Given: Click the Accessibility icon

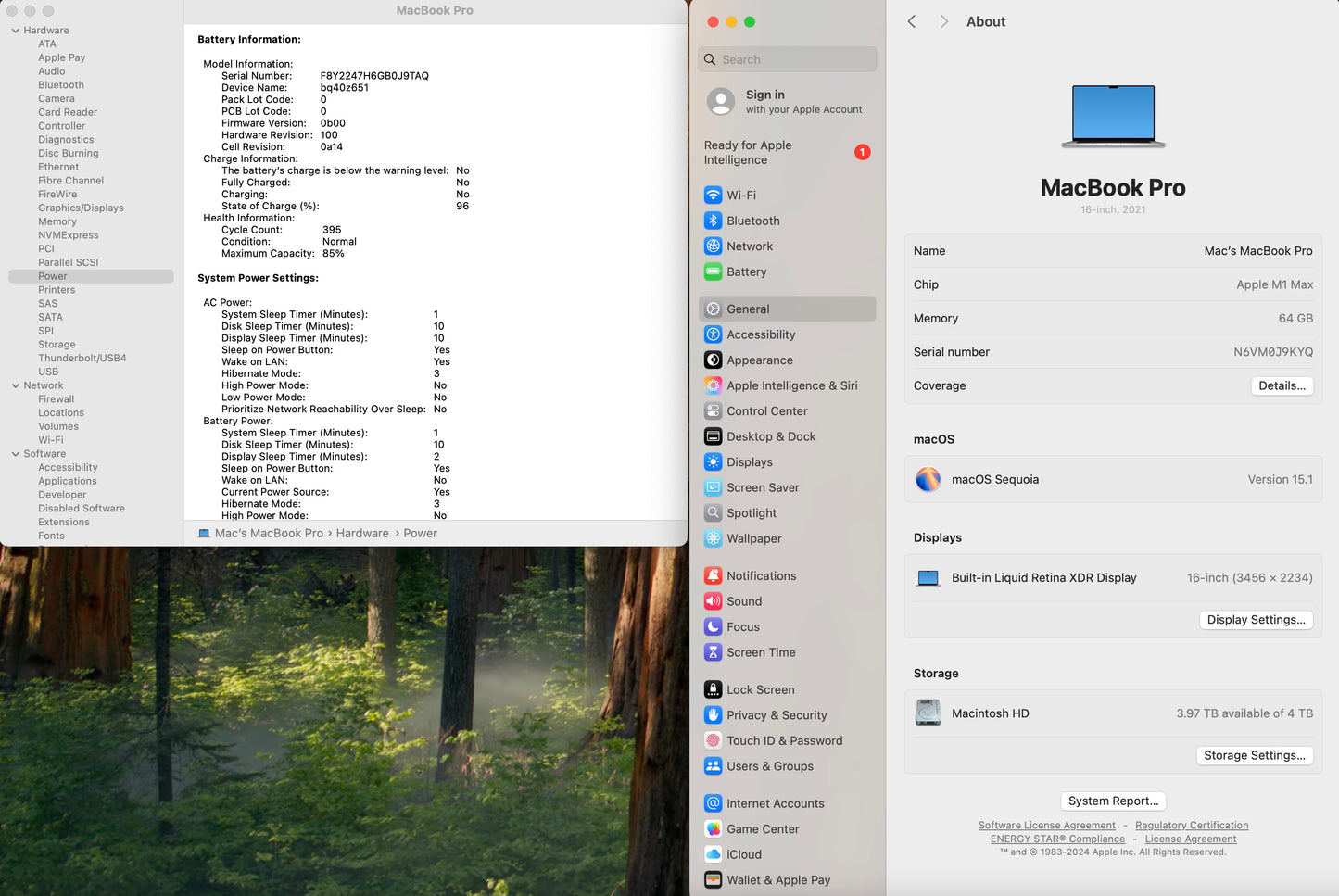Looking at the screenshot, I should point(713,334).
